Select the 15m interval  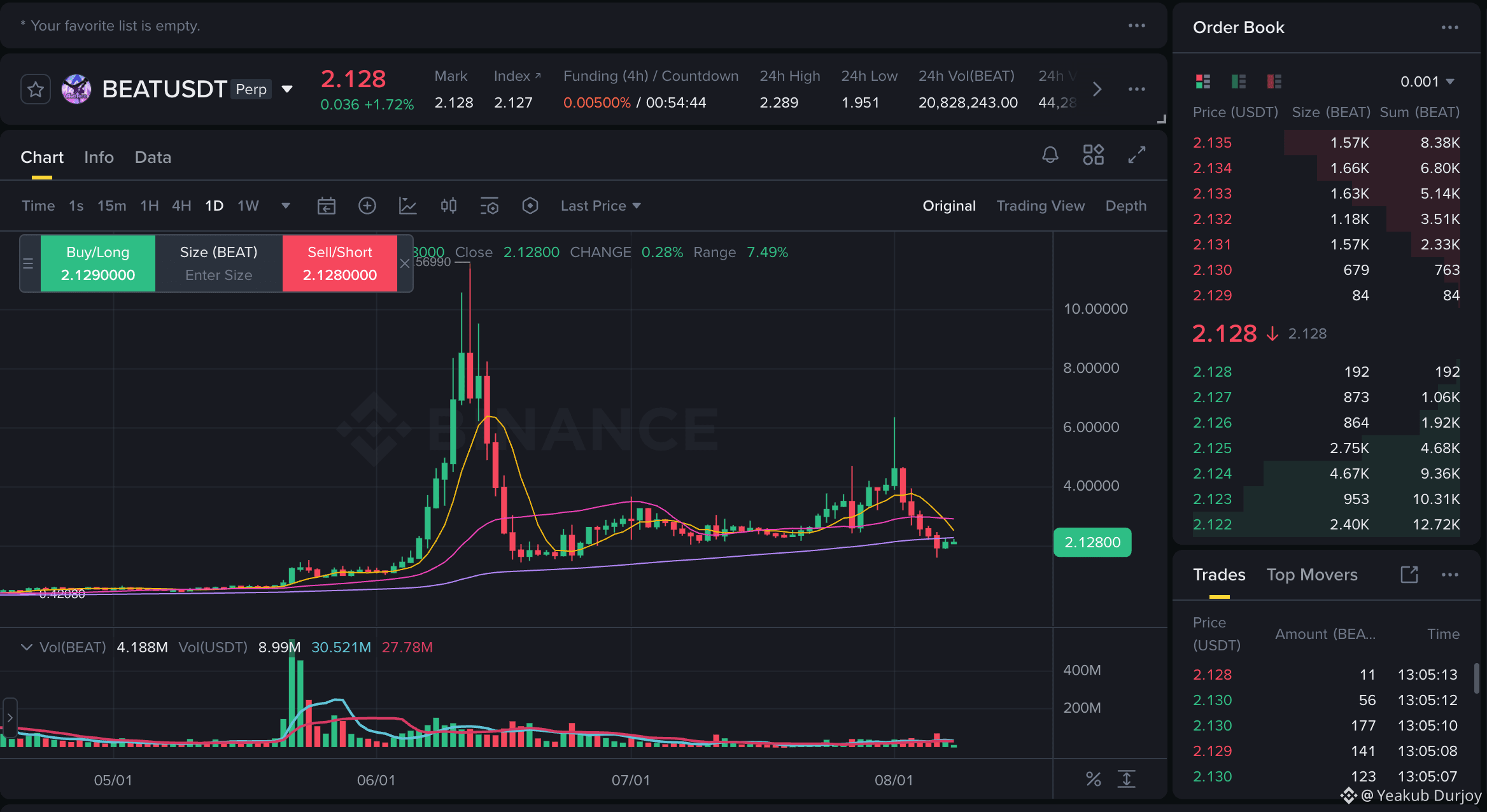point(111,206)
